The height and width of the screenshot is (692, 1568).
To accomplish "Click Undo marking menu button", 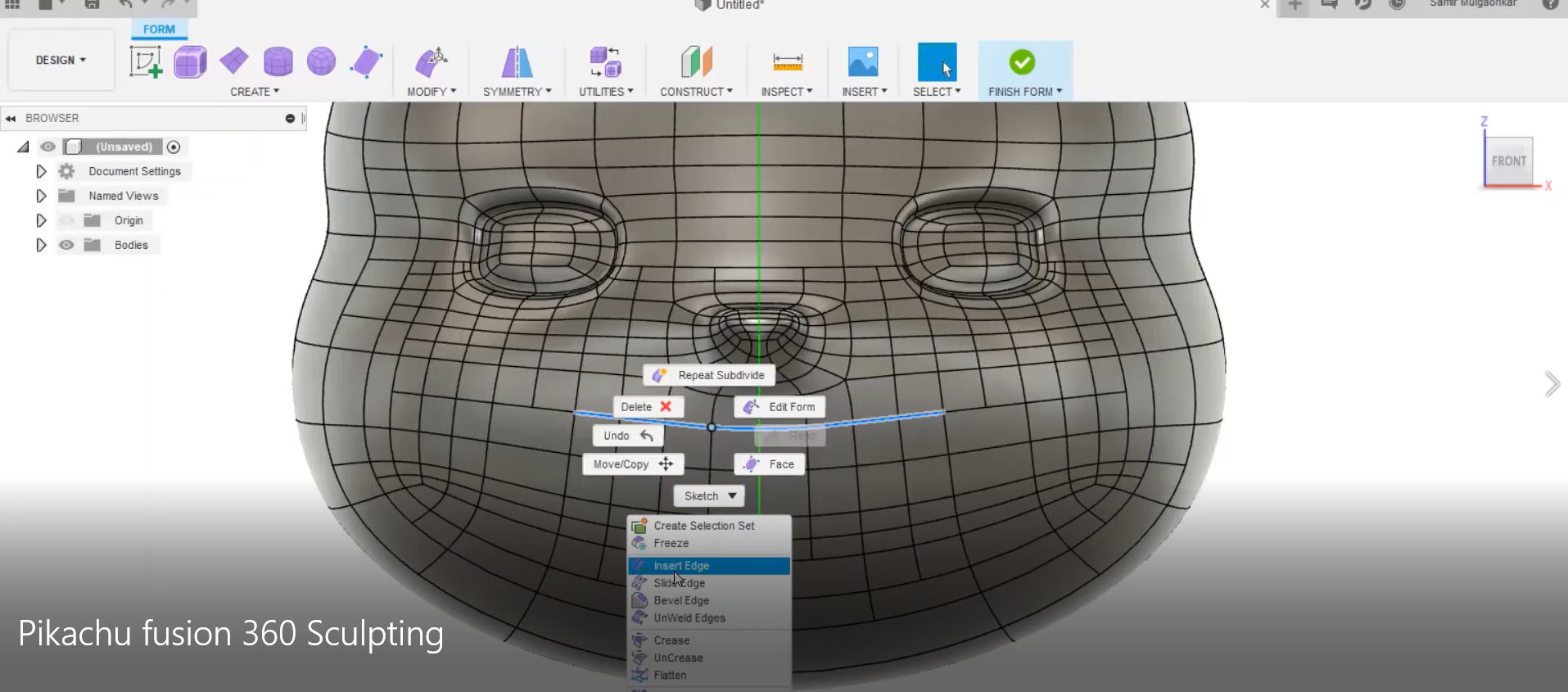I will pos(628,436).
